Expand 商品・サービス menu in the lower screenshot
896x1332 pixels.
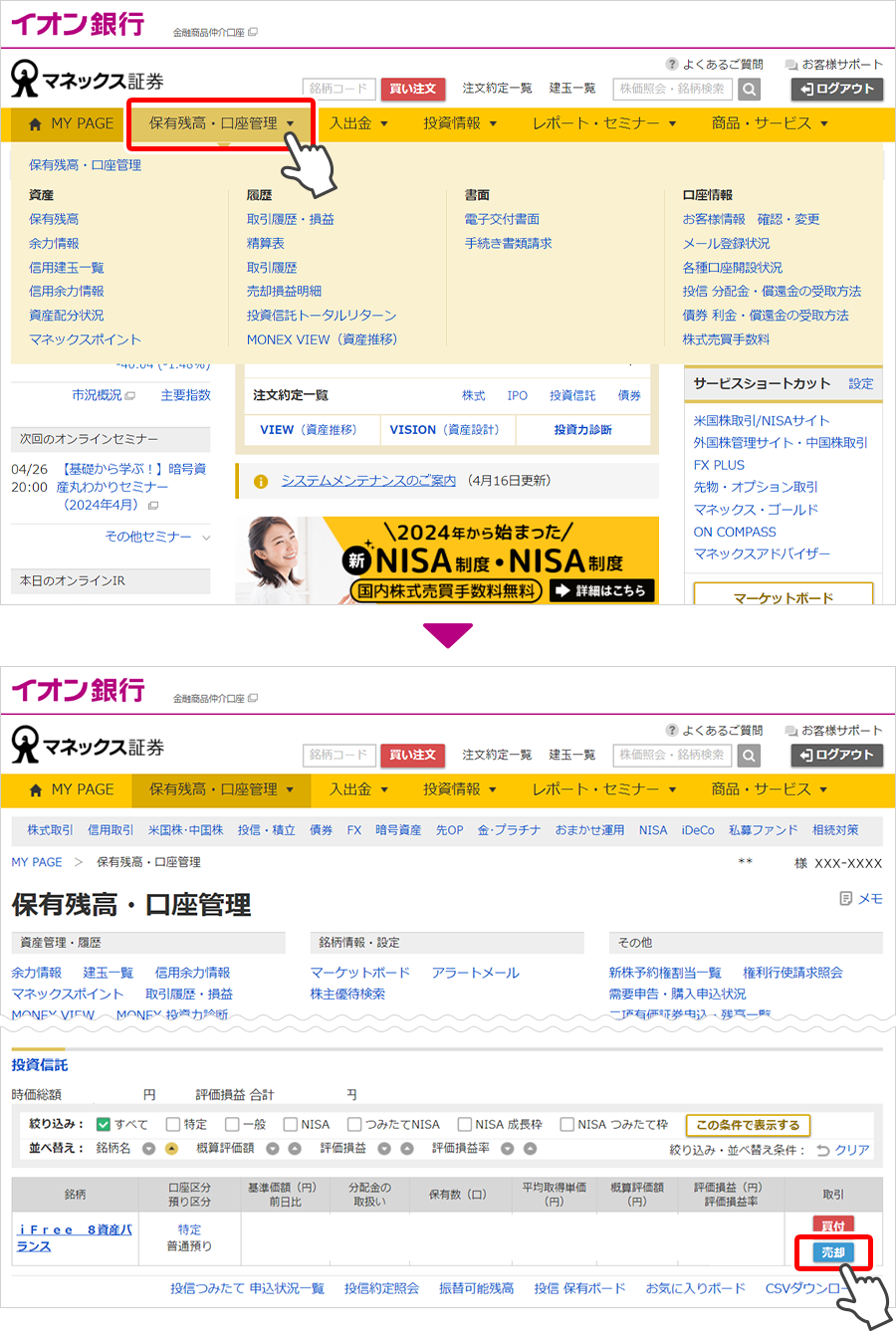(x=770, y=789)
